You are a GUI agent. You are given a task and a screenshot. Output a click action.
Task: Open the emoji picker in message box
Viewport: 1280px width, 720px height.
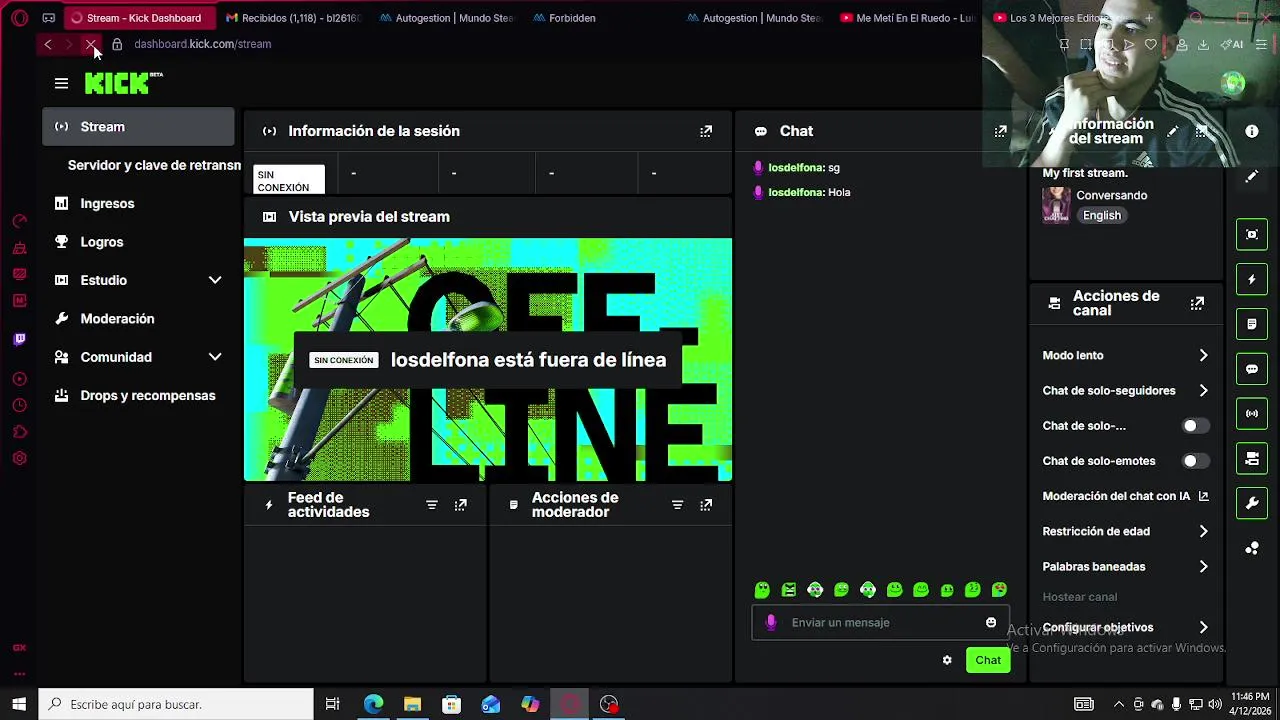pyautogui.click(x=991, y=622)
